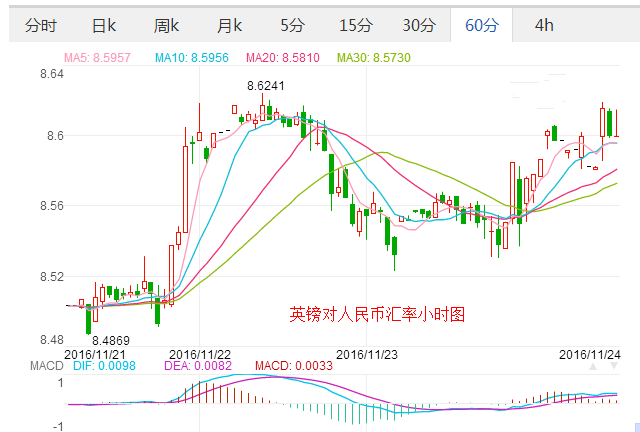Open the 周k weekly chart tab
This screenshot has height=432, width=640.
click(167, 25)
